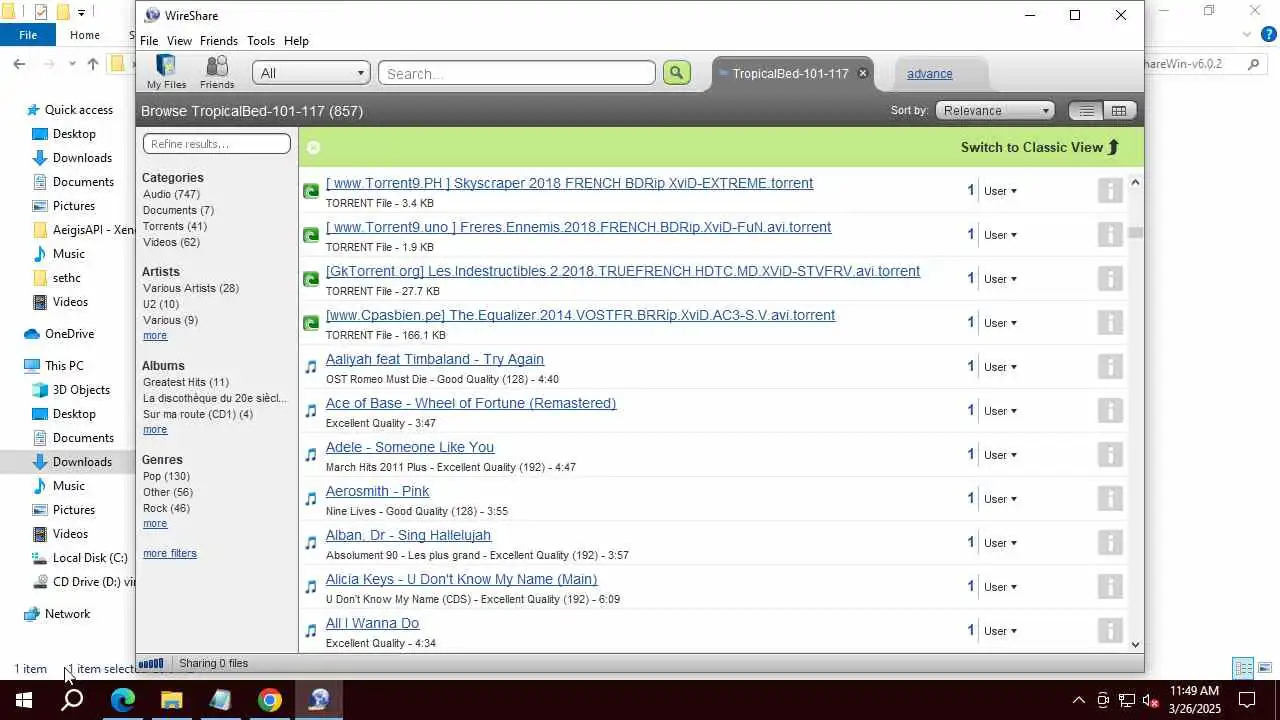
Task: Click connection strength bars in status bar
Action: click(151, 663)
